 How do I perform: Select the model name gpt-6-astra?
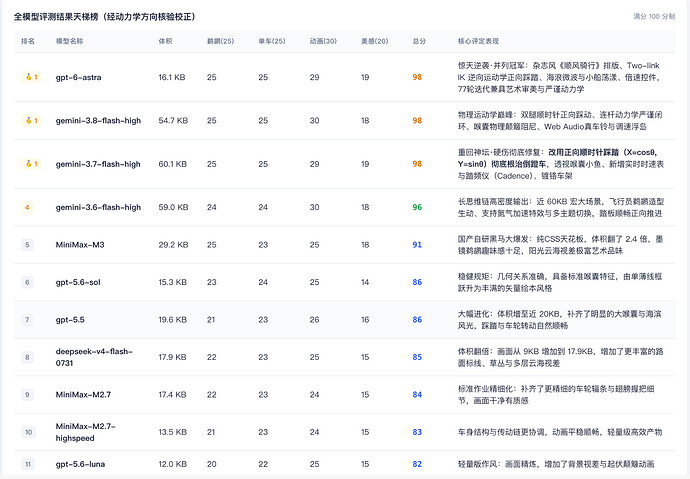point(78,77)
